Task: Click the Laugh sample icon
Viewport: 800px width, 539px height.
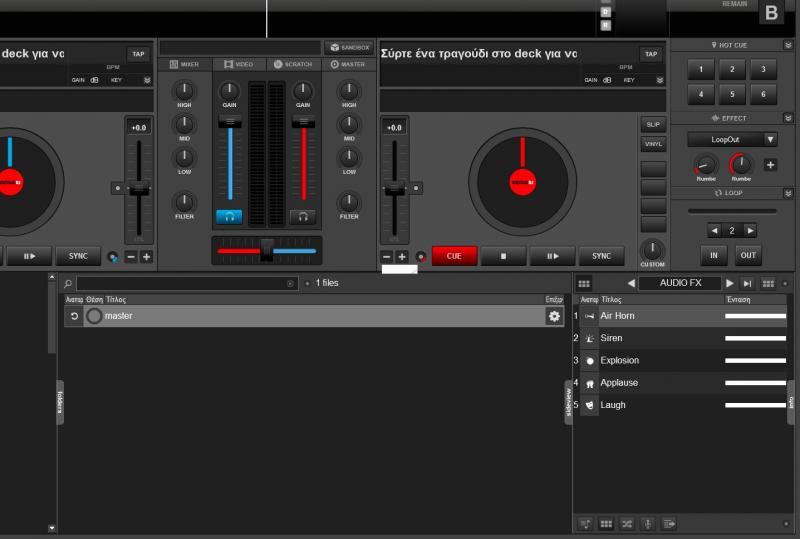Action: click(590, 405)
